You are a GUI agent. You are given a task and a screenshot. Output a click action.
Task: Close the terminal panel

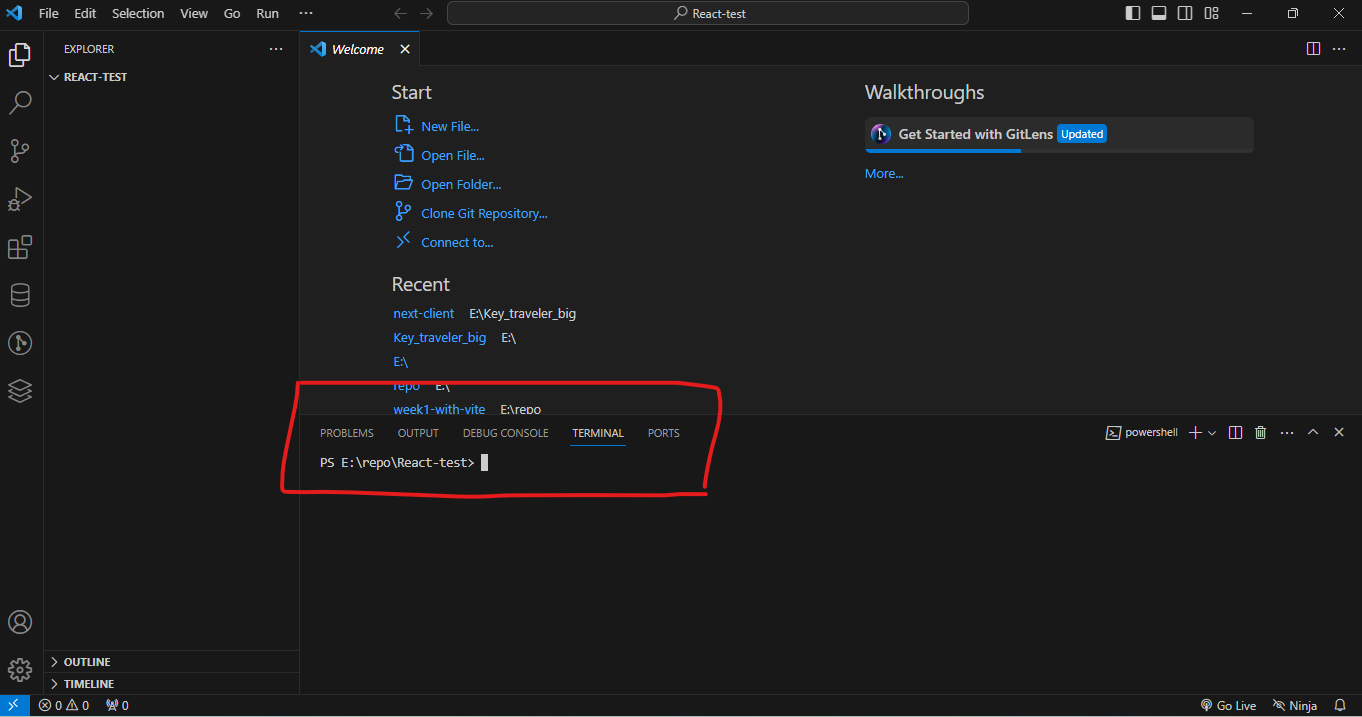coord(1339,432)
